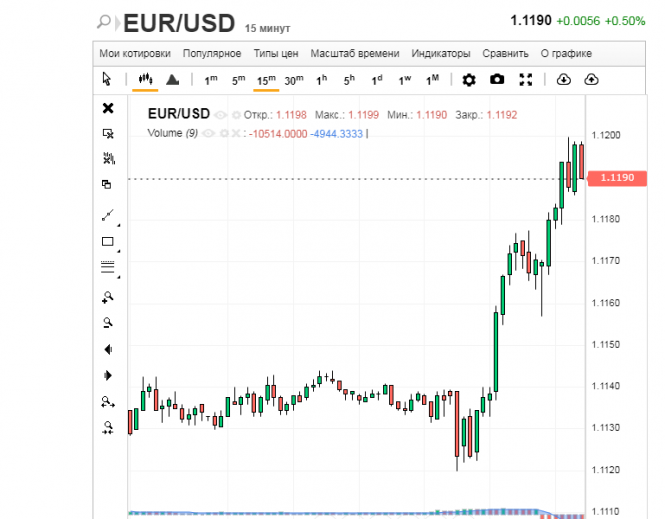Remove all indicators tool icon
The height and width of the screenshot is (519, 665).
tap(109, 158)
